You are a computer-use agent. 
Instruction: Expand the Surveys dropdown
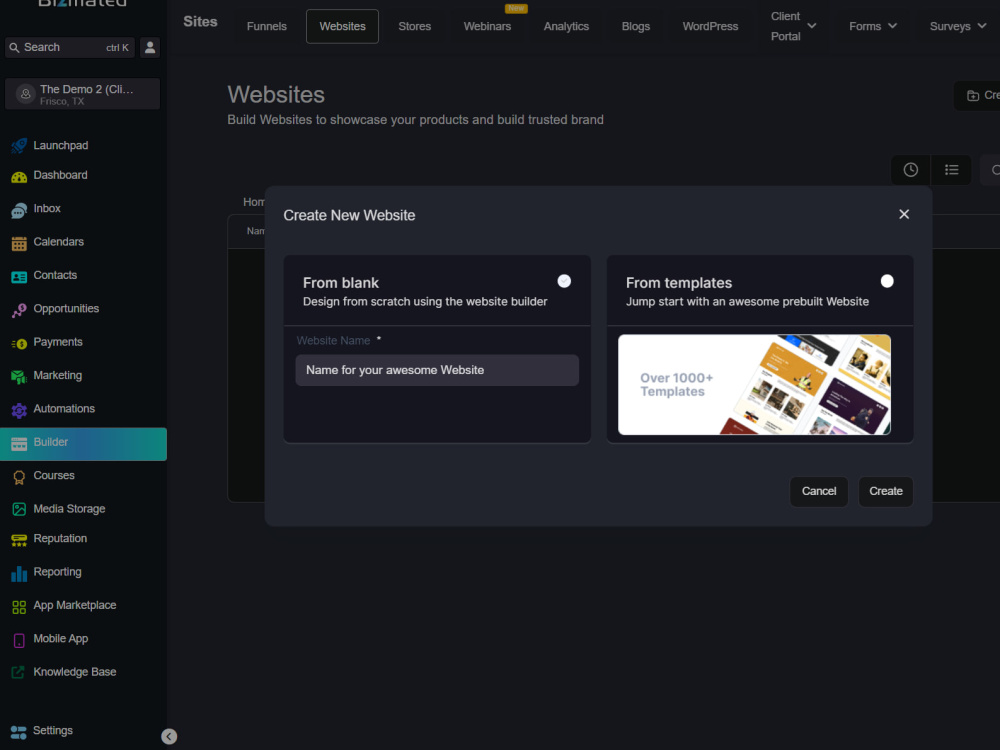point(957,26)
